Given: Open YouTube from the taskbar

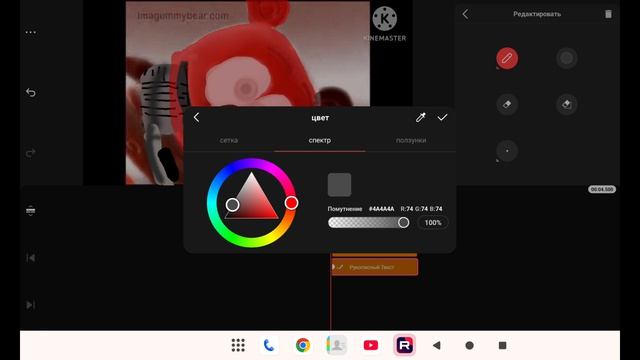Looking at the screenshot, I should (371, 345).
